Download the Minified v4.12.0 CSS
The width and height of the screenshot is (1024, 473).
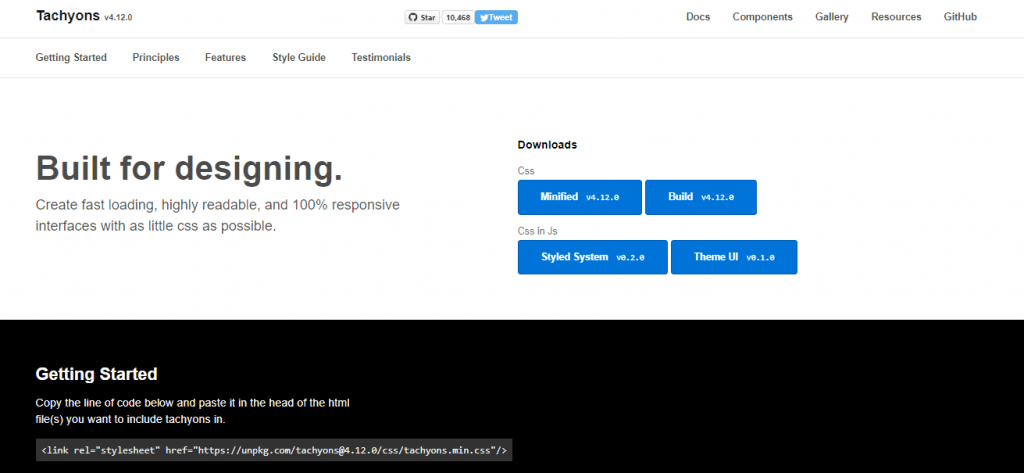point(579,197)
